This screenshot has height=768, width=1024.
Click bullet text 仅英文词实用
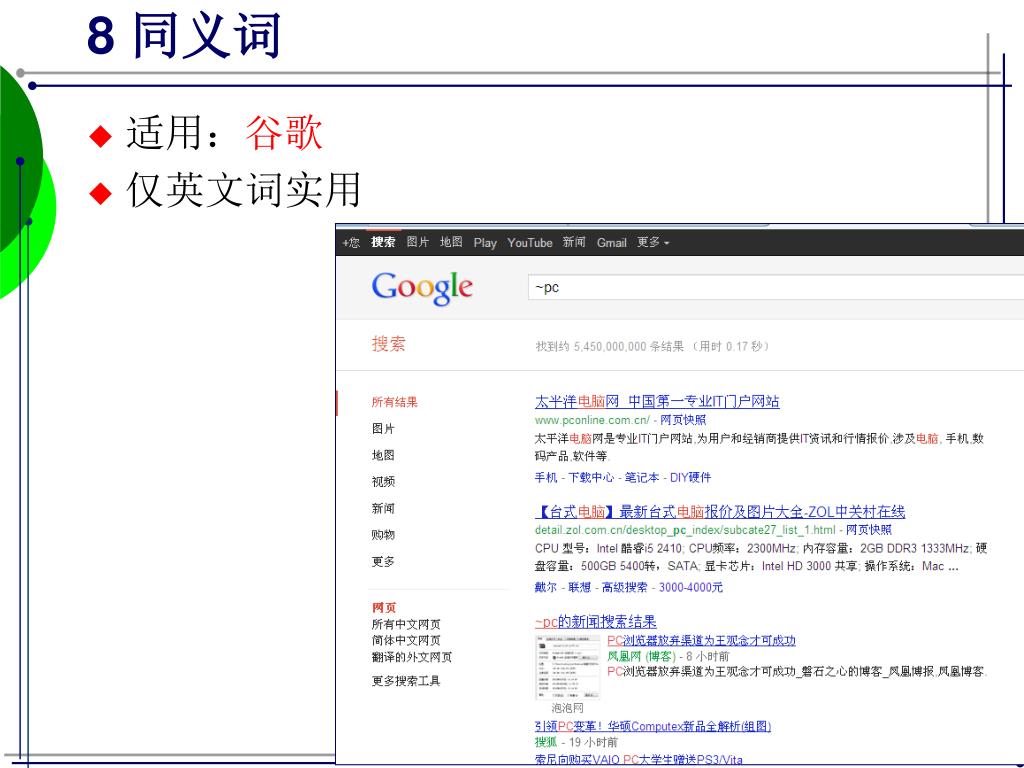tap(244, 190)
